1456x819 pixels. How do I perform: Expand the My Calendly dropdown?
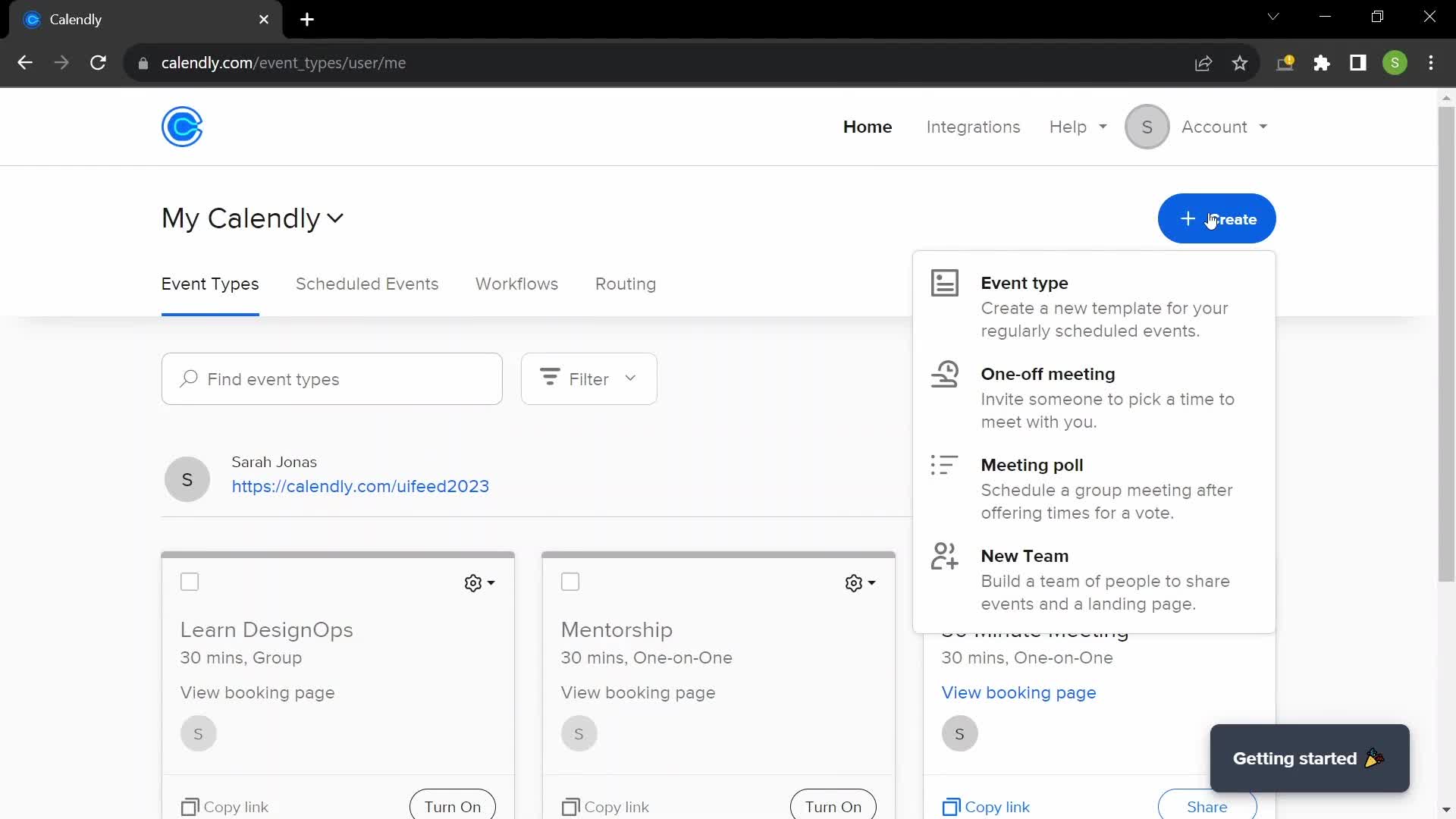253,218
